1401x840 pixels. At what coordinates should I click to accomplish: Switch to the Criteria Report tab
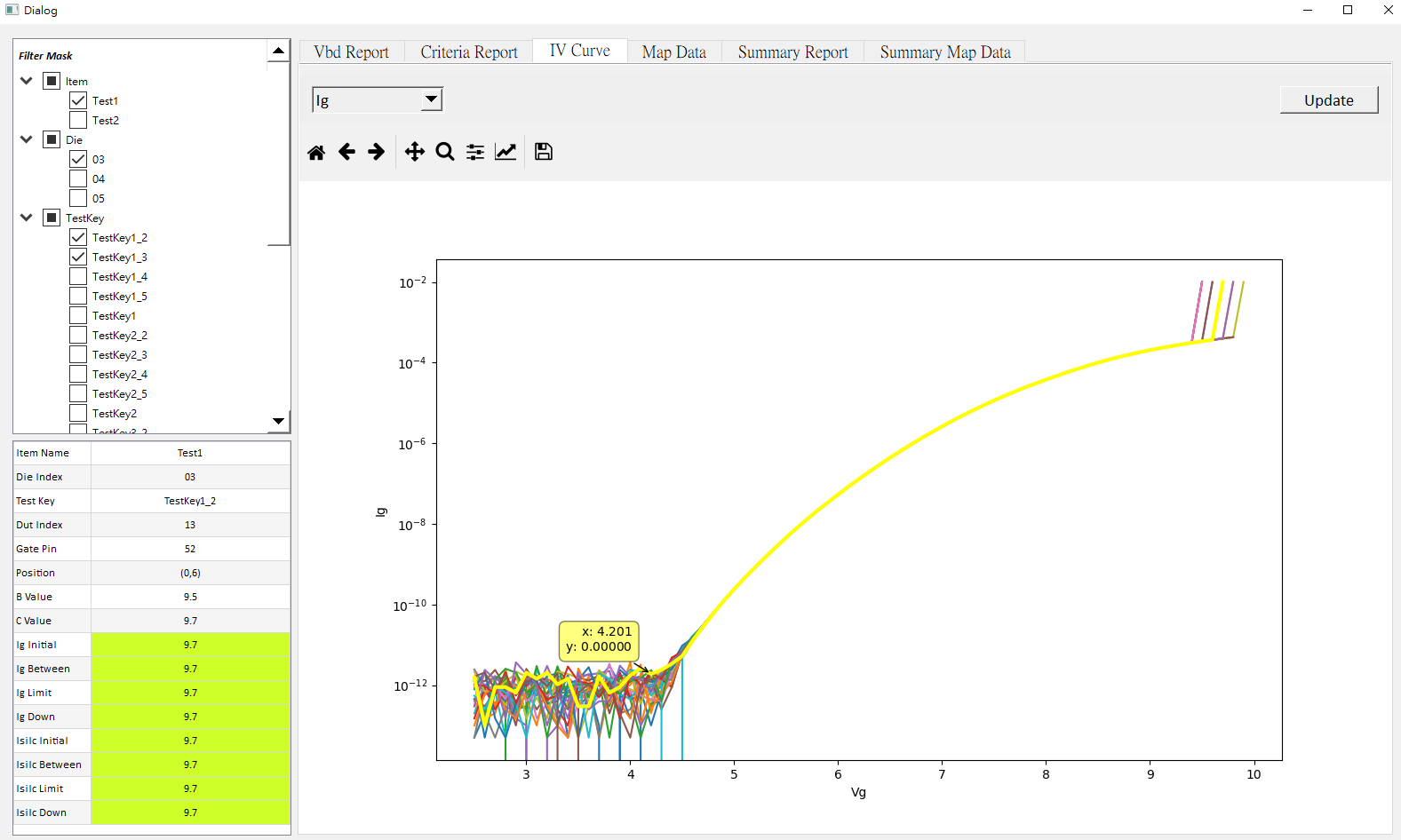(x=469, y=52)
